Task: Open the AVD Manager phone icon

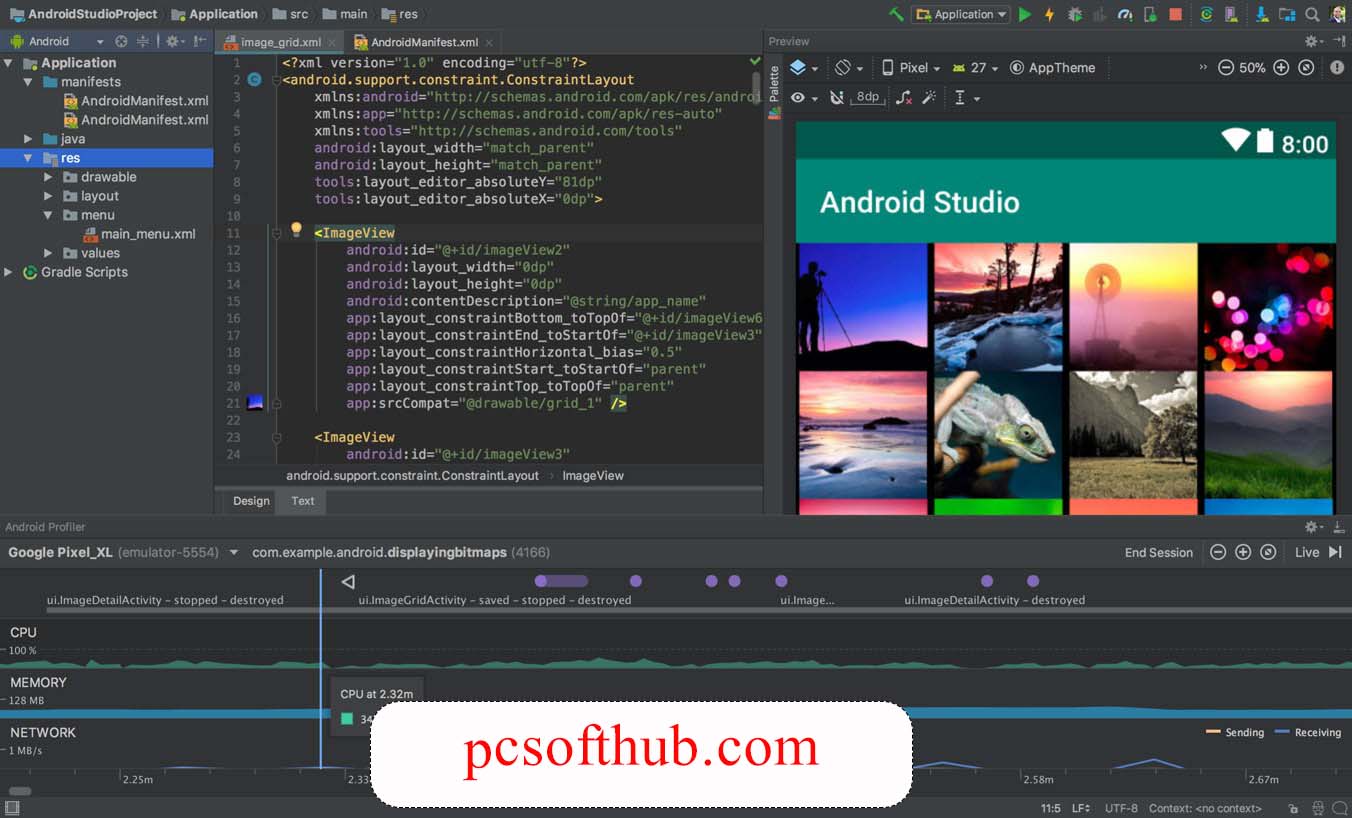Action: pyautogui.click(x=1231, y=14)
